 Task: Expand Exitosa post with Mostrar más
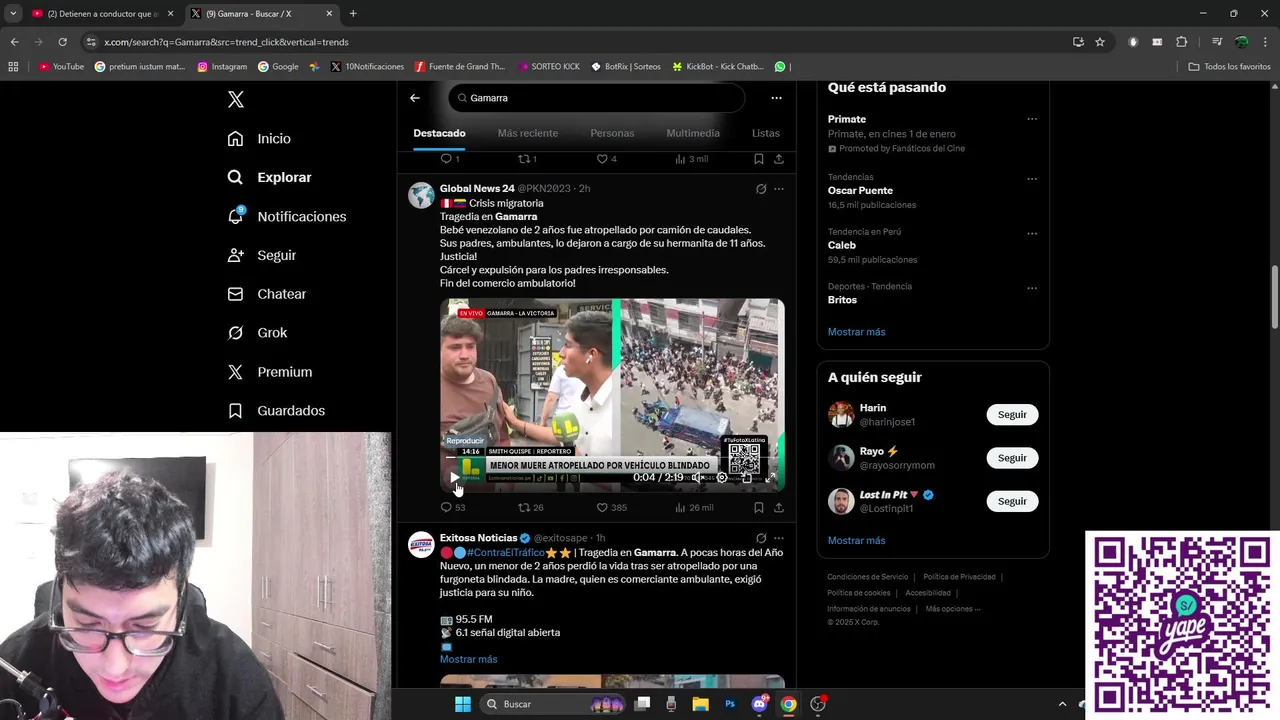click(468, 659)
